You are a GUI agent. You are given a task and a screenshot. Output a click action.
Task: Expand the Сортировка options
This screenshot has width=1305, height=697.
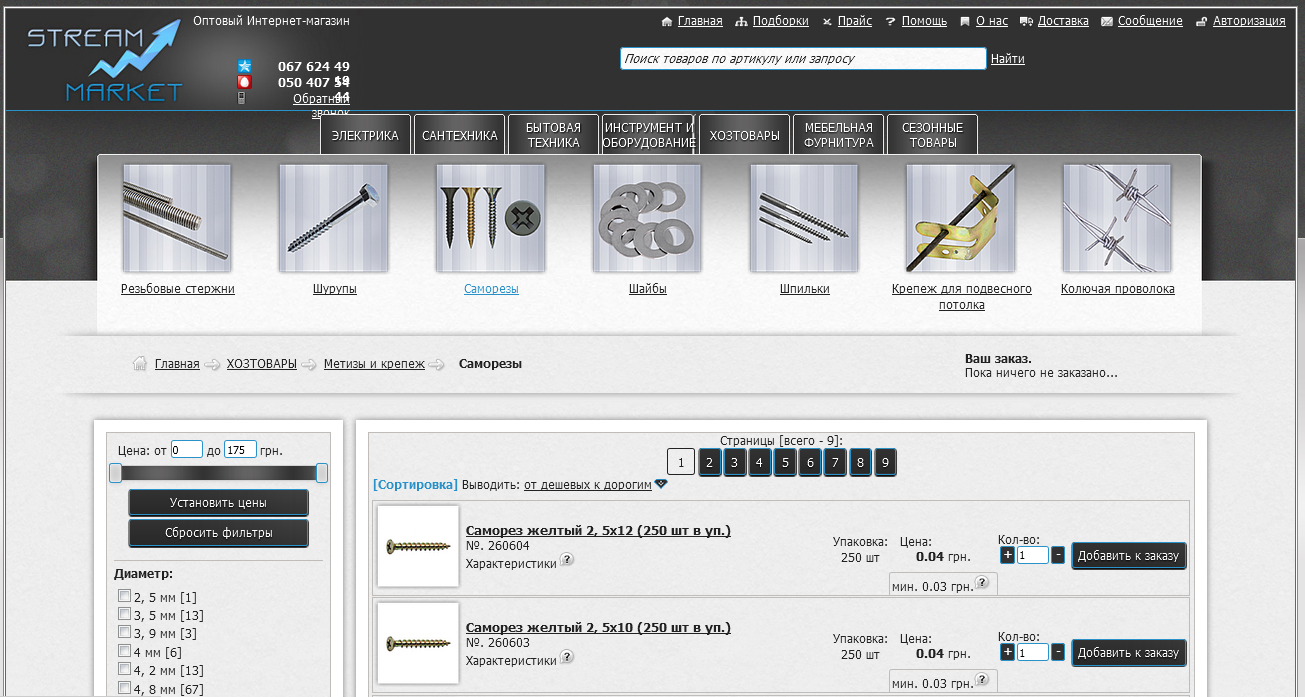tap(415, 485)
